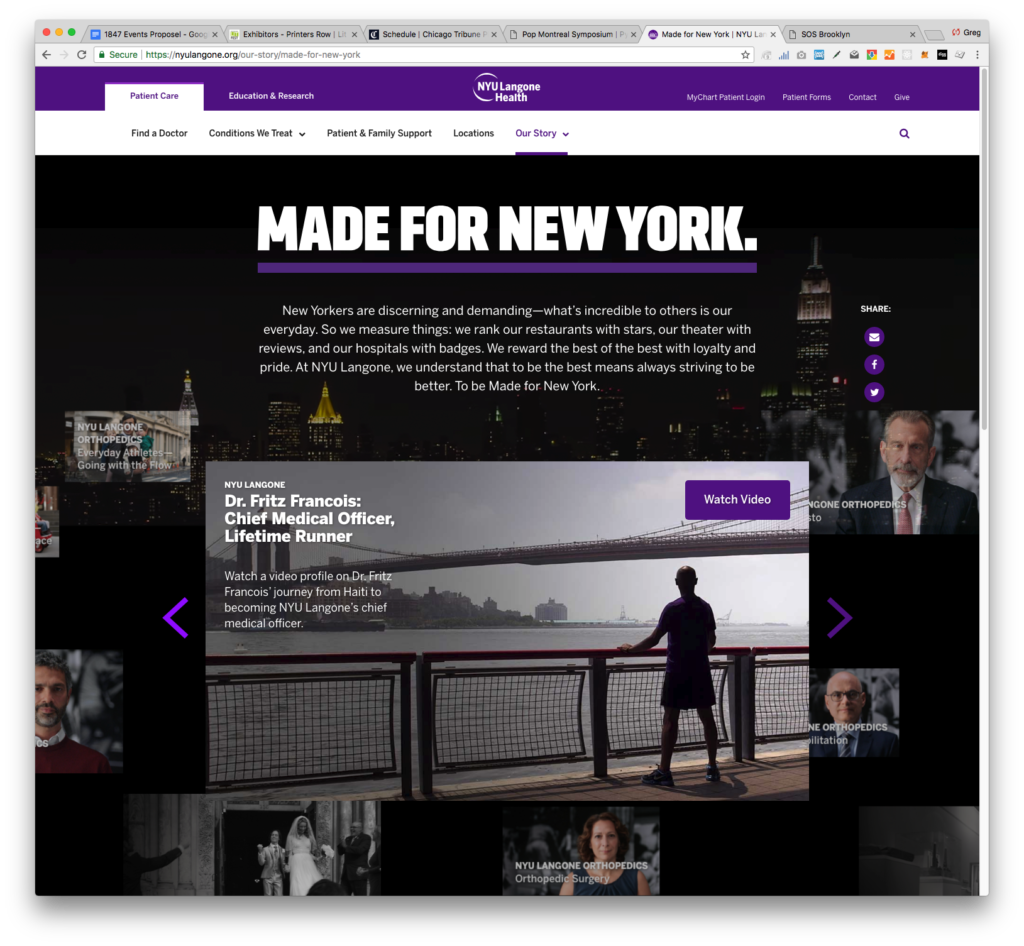Open Patient & Family Support page
This screenshot has width=1024, height=946.
[379, 133]
